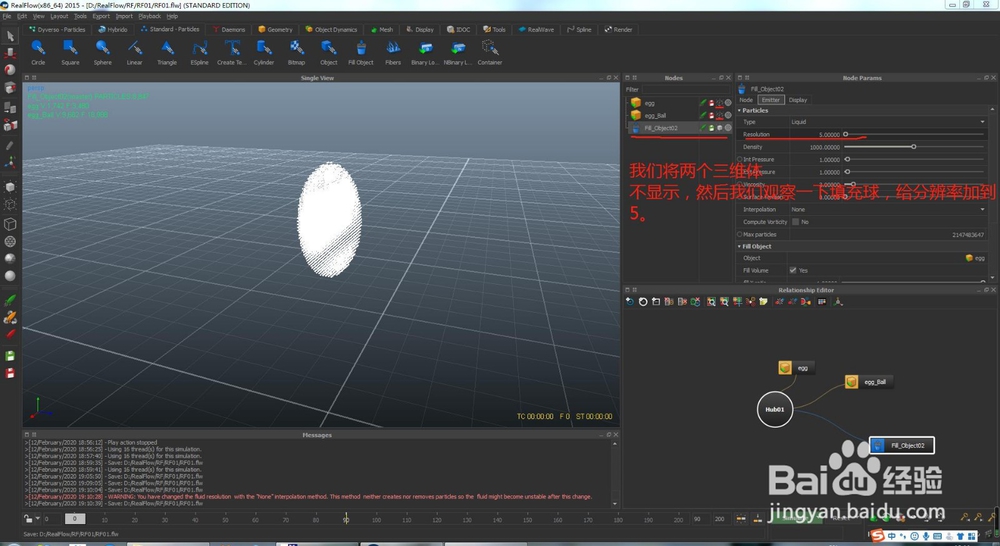Adjust the Int Pressure slider handle
The image size is (1000, 546).
tap(847, 159)
